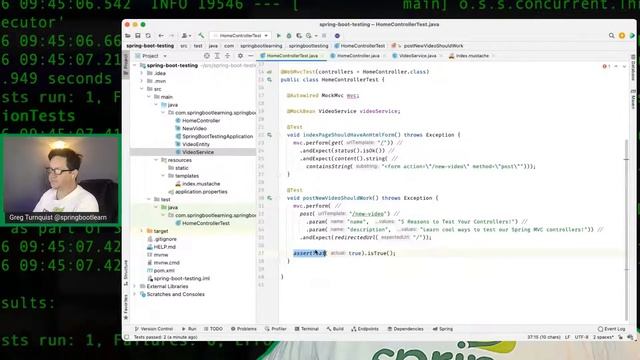
Task: Switch to HomeControllerTest.java editor tab
Action: coord(290,56)
